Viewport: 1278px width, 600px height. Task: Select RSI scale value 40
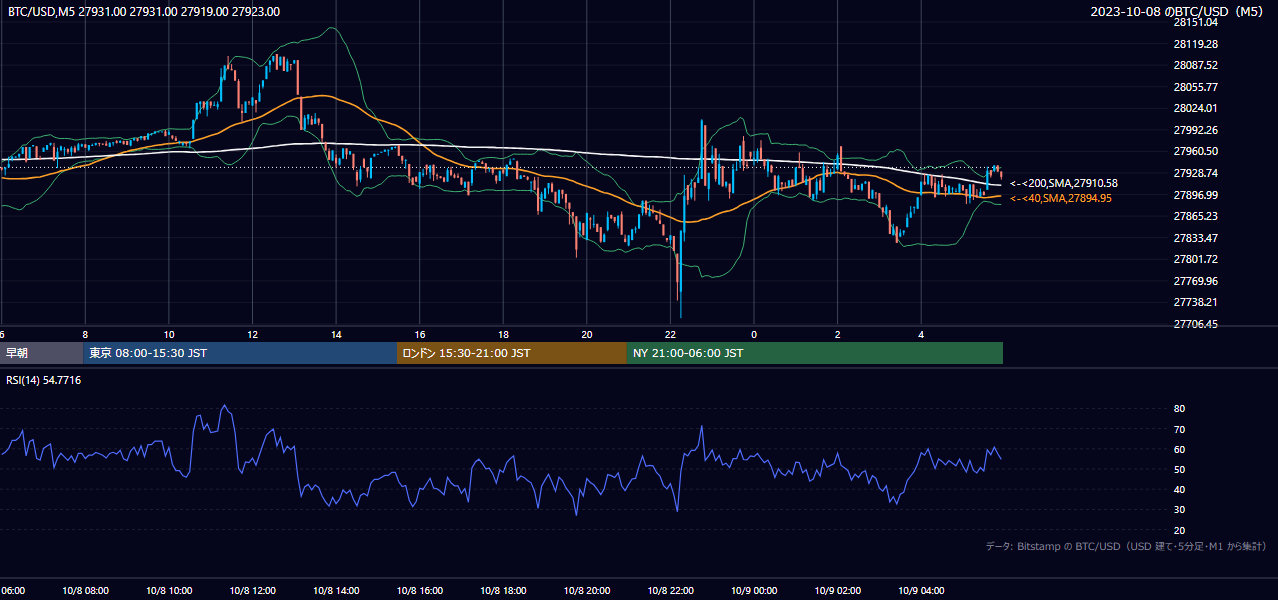click(1180, 489)
